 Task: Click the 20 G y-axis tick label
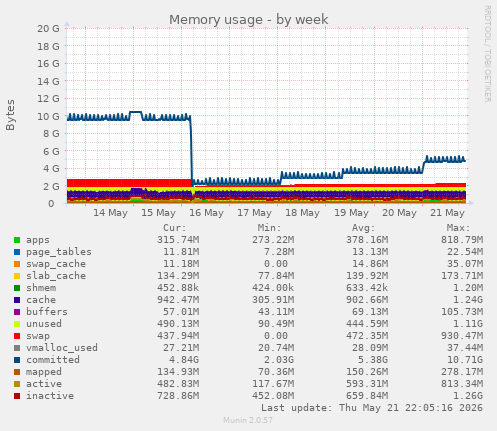click(x=48, y=29)
